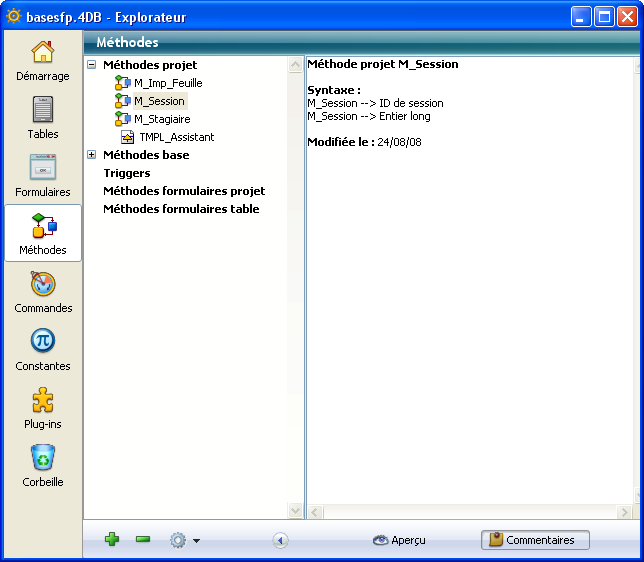Click the comments pane horizontal scrollbar

coord(468,512)
